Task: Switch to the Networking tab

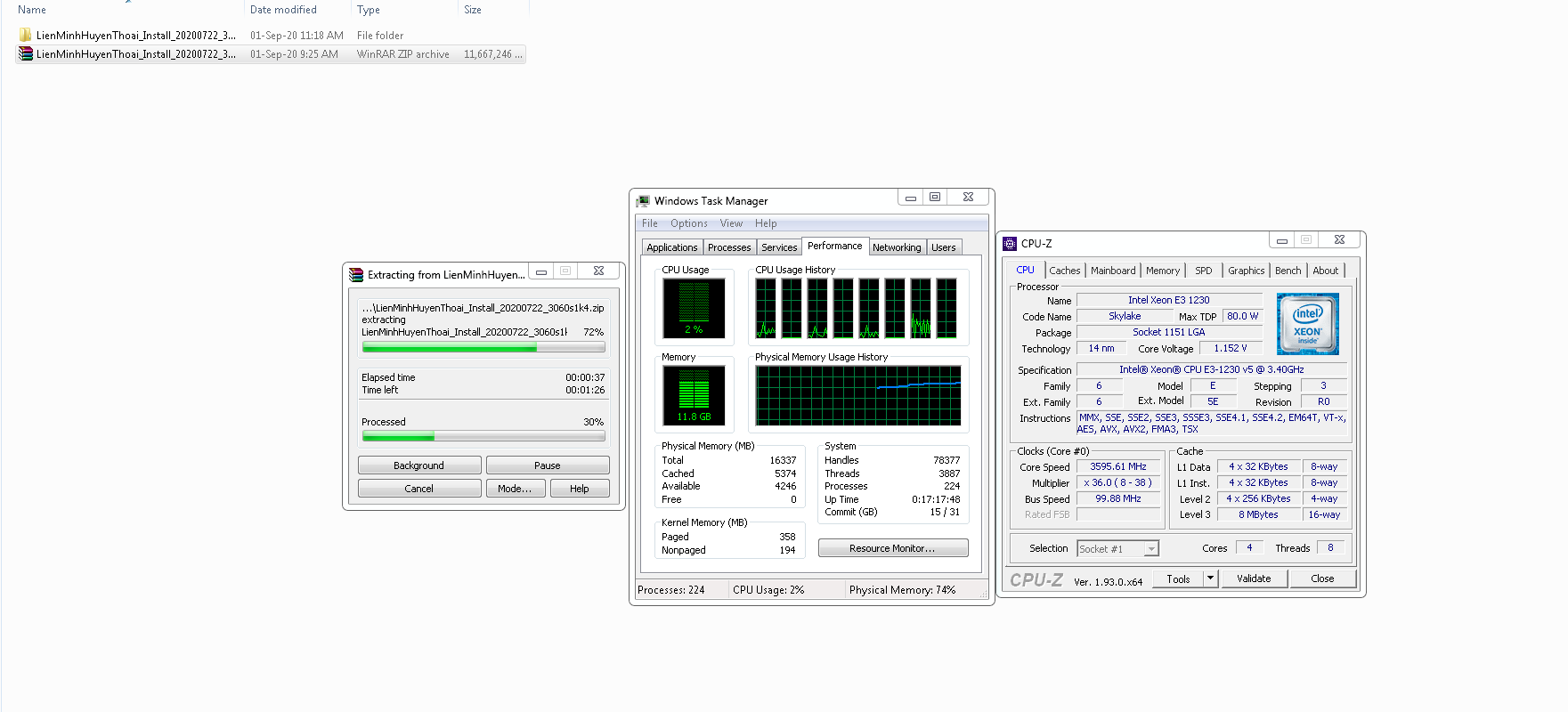Action: pyautogui.click(x=897, y=247)
